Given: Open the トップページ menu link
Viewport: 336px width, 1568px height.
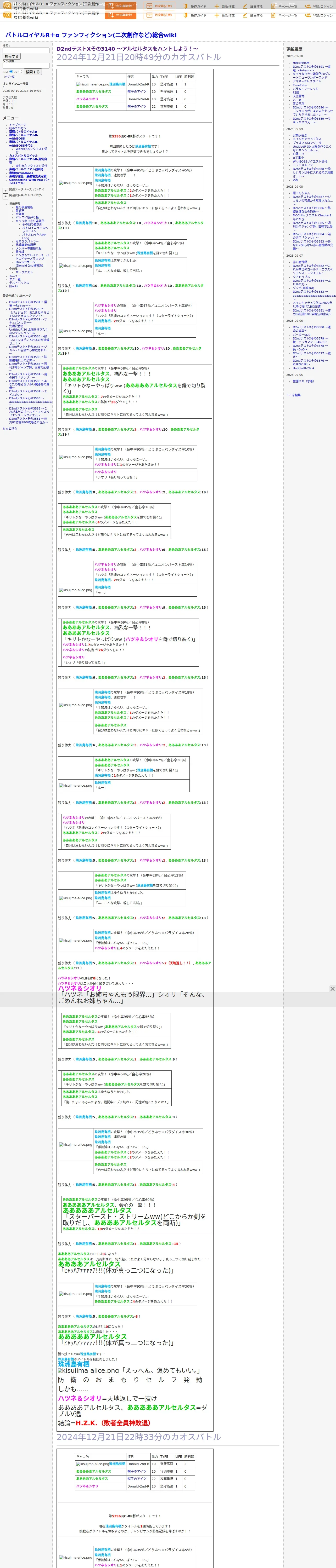Looking at the screenshot, I should click(18, 125).
